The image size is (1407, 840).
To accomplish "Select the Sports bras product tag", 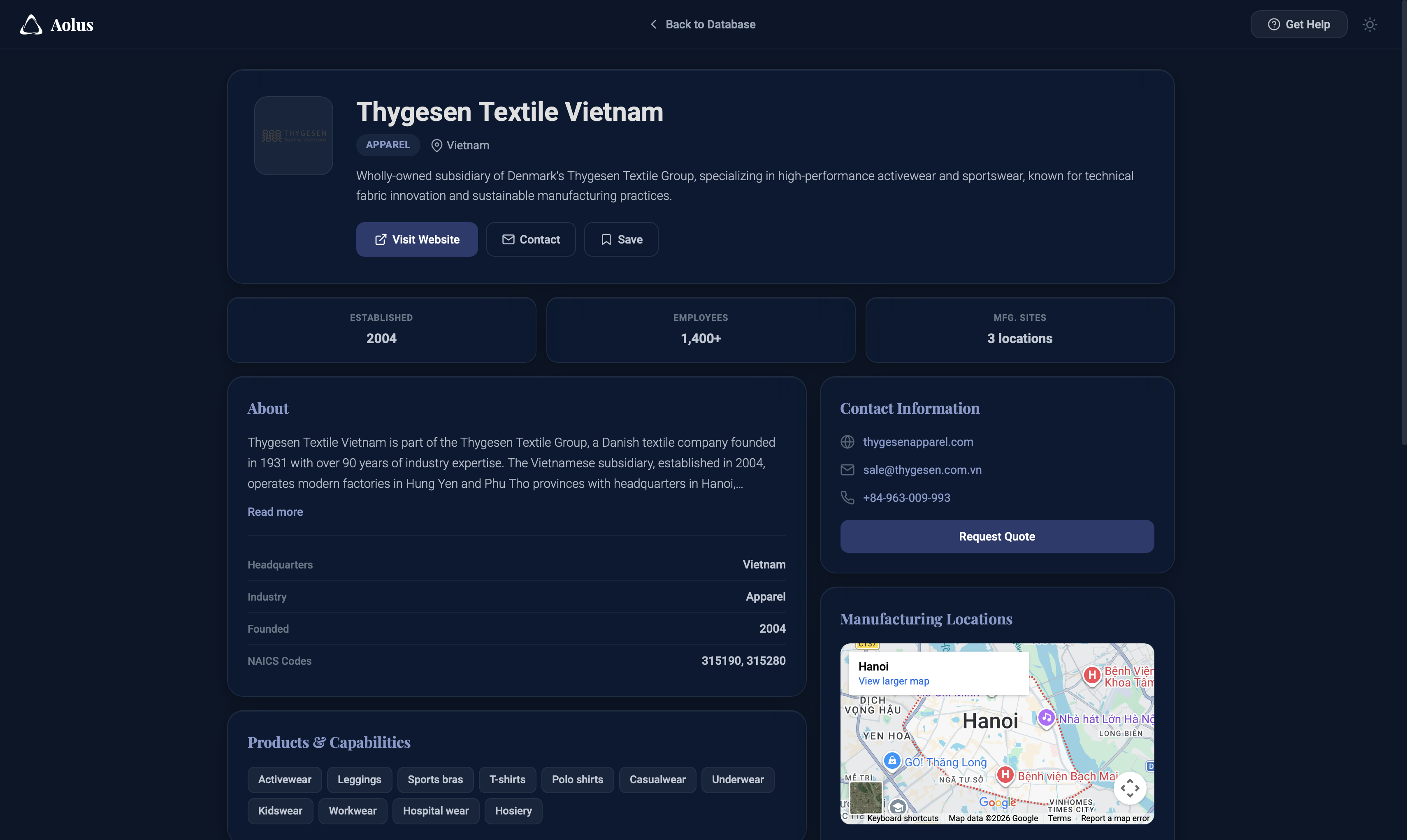I will pyautogui.click(x=435, y=780).
